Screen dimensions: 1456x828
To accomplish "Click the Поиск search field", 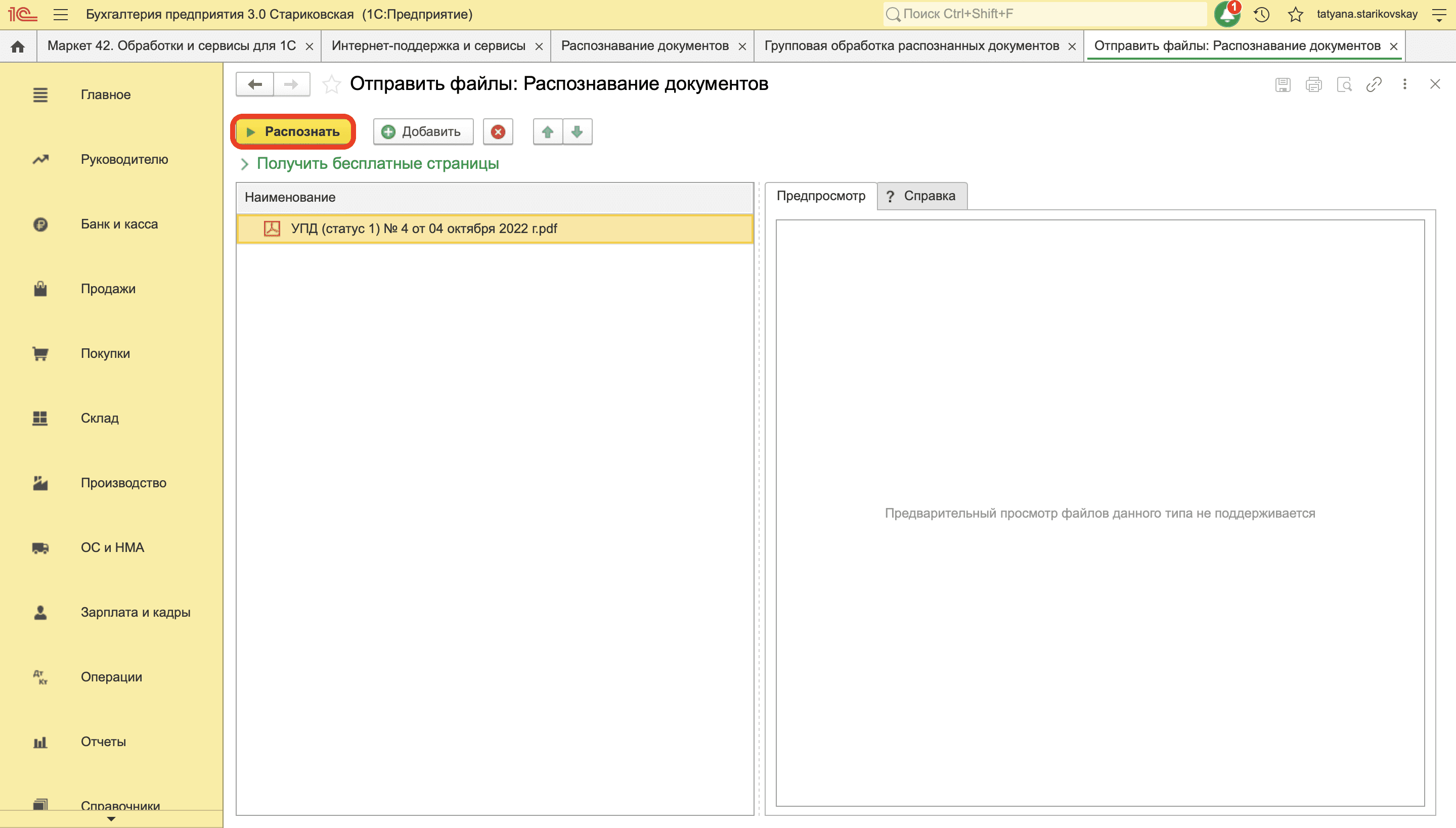I will pos(1045,14).
